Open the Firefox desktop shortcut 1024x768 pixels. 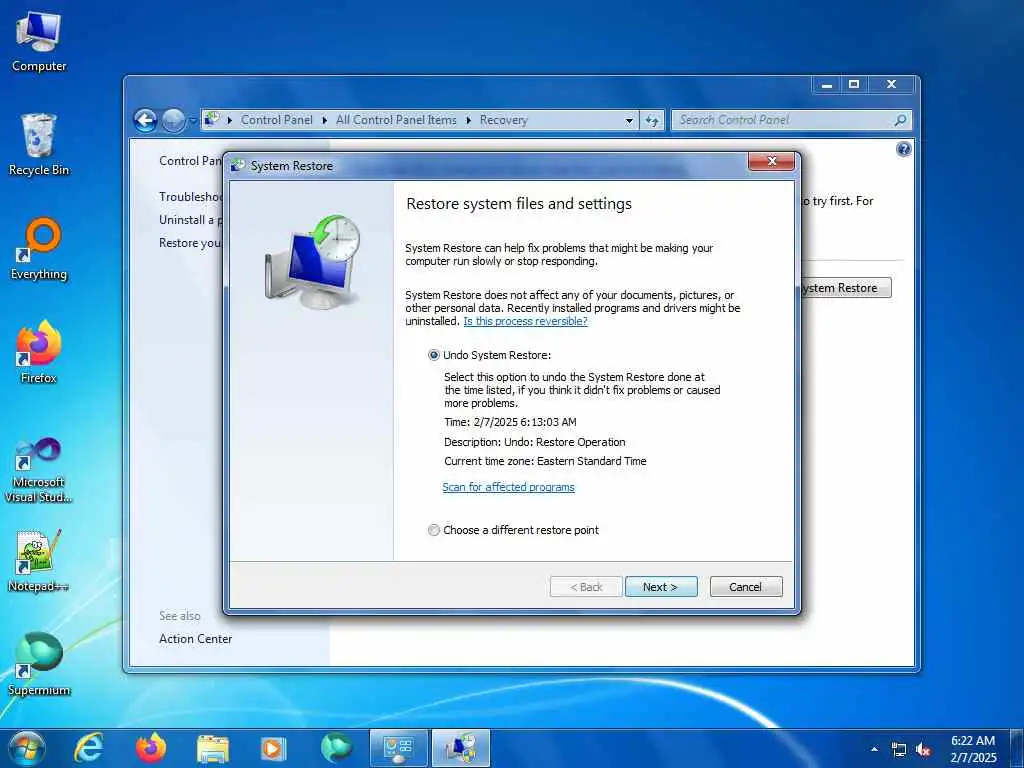pyautogui.click(x=39, y=353)
